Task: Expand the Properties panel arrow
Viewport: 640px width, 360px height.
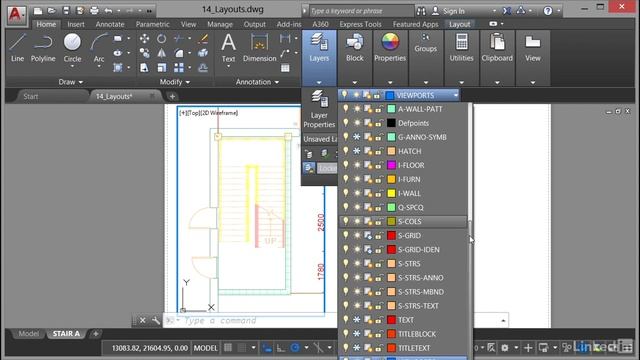Action: pyautogui.click(x=390, y=82)
